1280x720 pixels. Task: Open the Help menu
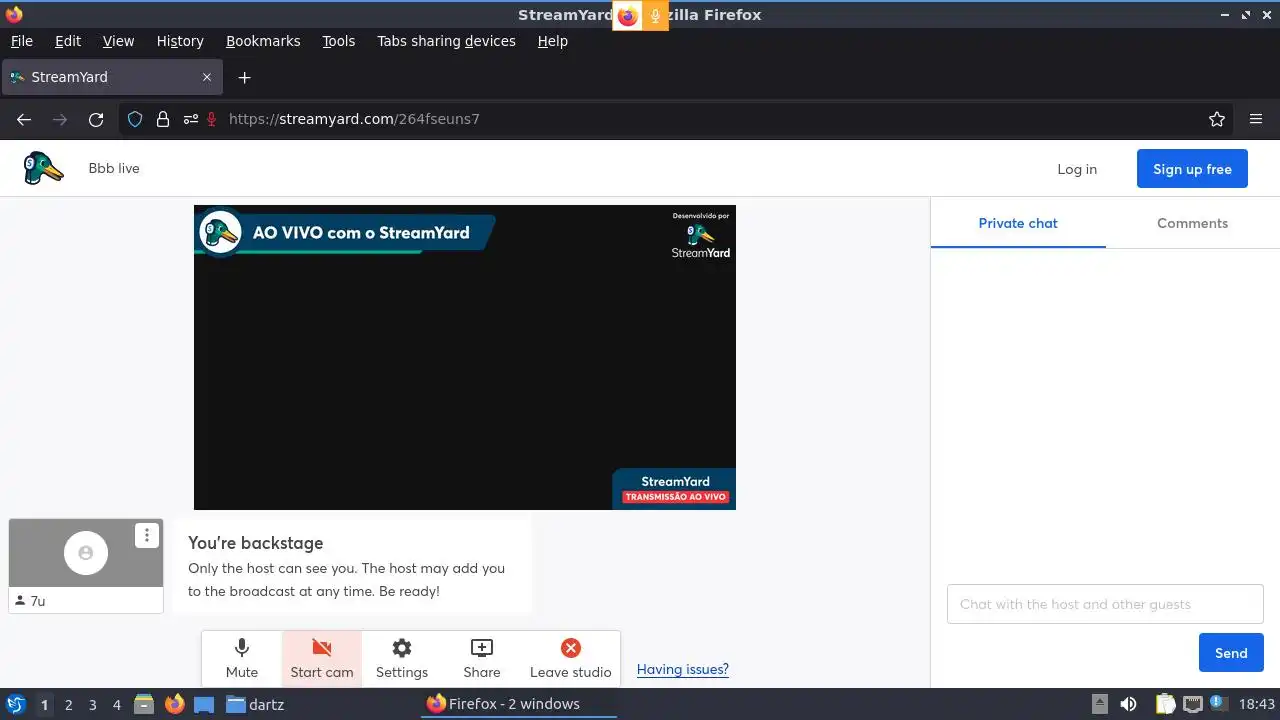[x=552, y=41]
